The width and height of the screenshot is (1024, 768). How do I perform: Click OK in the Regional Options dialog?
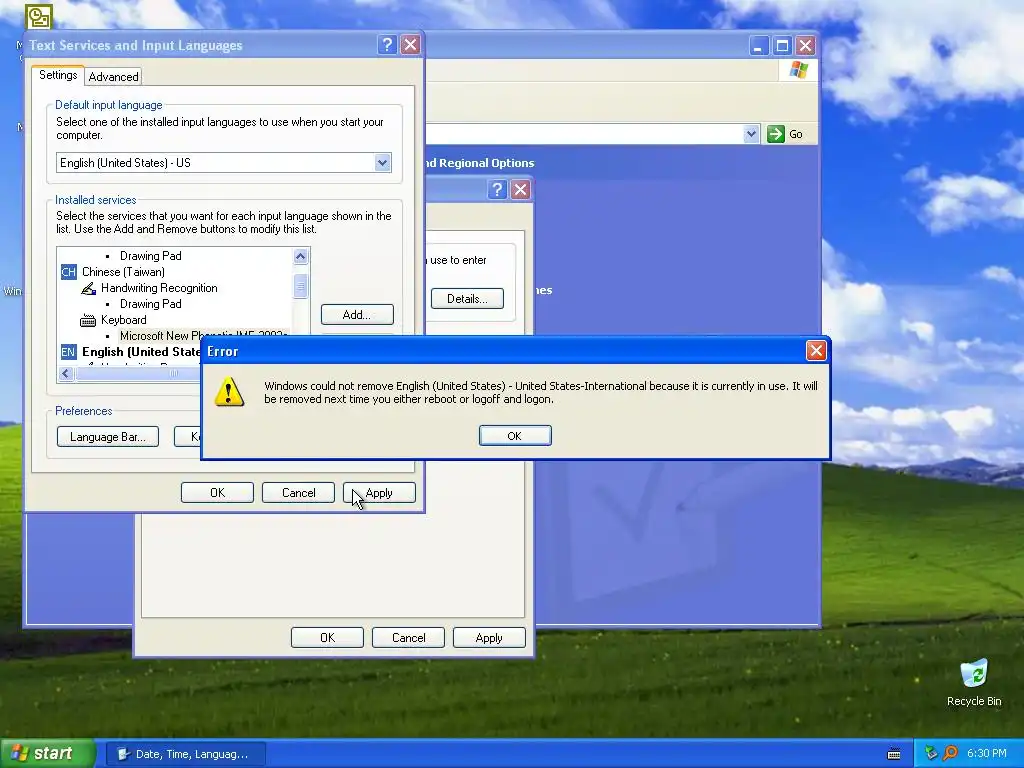(x=327, y=638)
